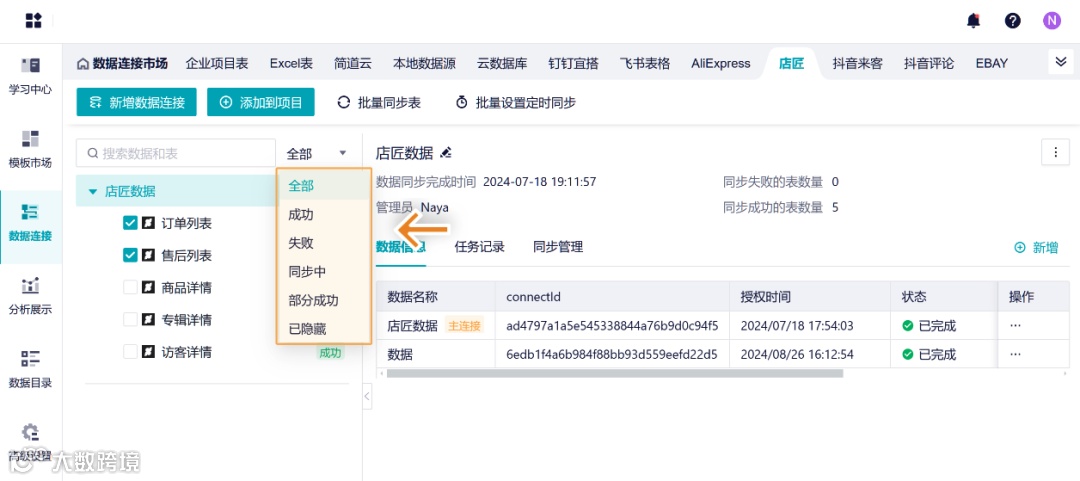This screenshot has width=1080, height=481.
Task: Open the help question mark icon
Action: pyautogui.click(x=1012, y=21)
